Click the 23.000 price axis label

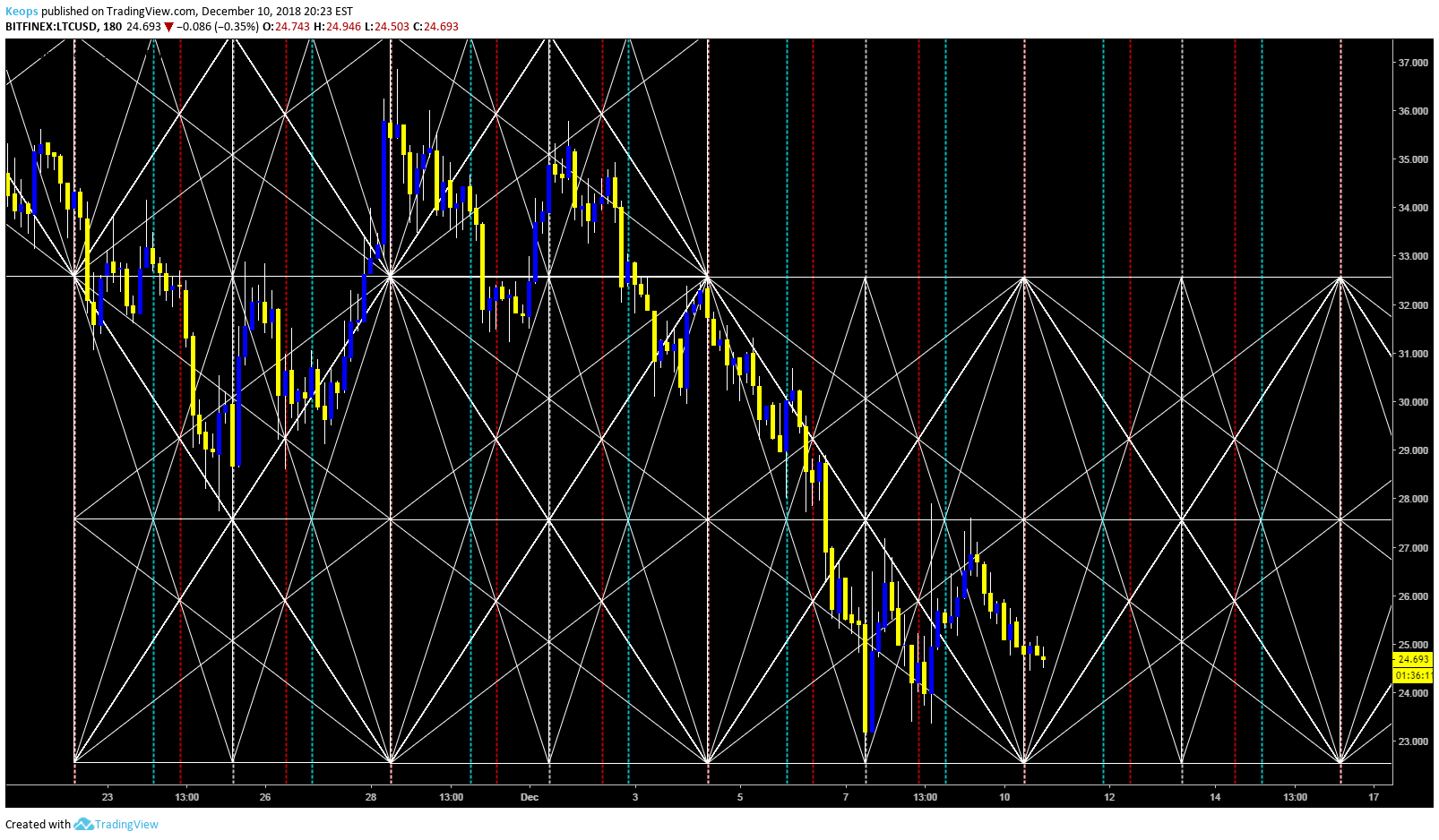1412,741
